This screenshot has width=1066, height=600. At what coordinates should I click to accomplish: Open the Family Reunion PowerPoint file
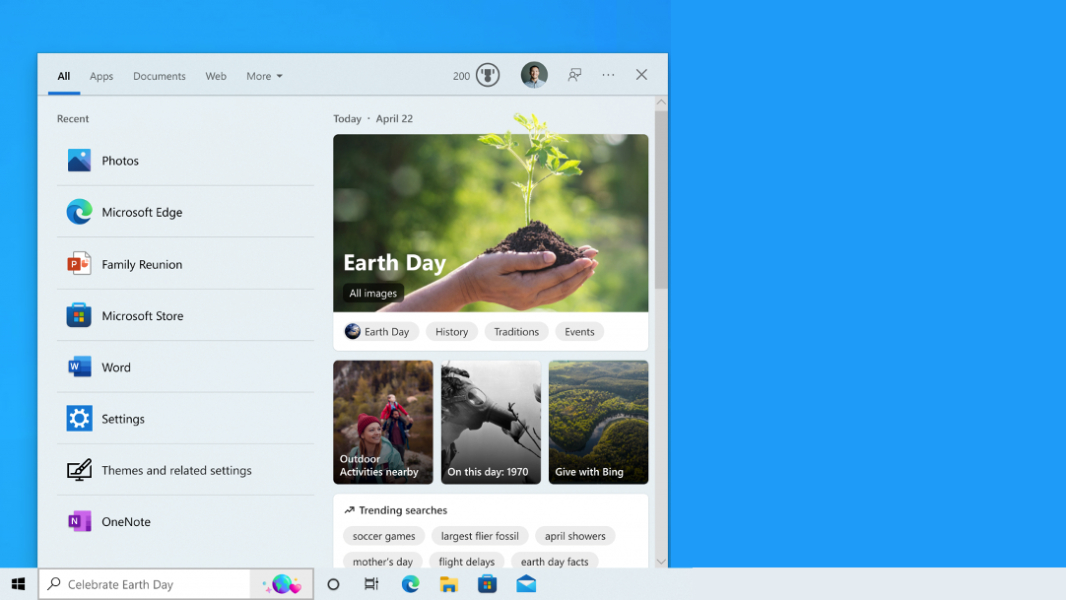click(x=141, y=264)
